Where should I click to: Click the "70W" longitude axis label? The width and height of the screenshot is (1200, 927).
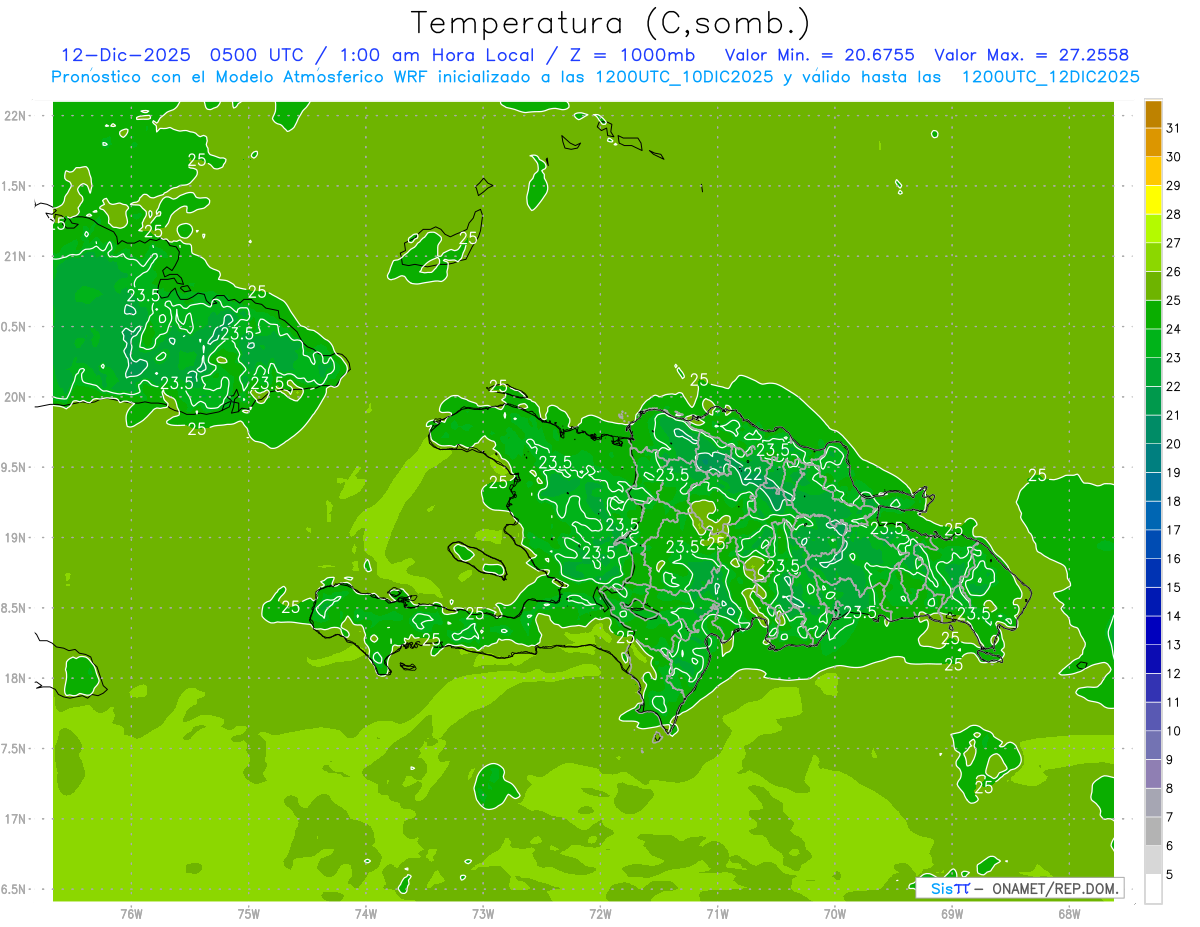point(835,913)
